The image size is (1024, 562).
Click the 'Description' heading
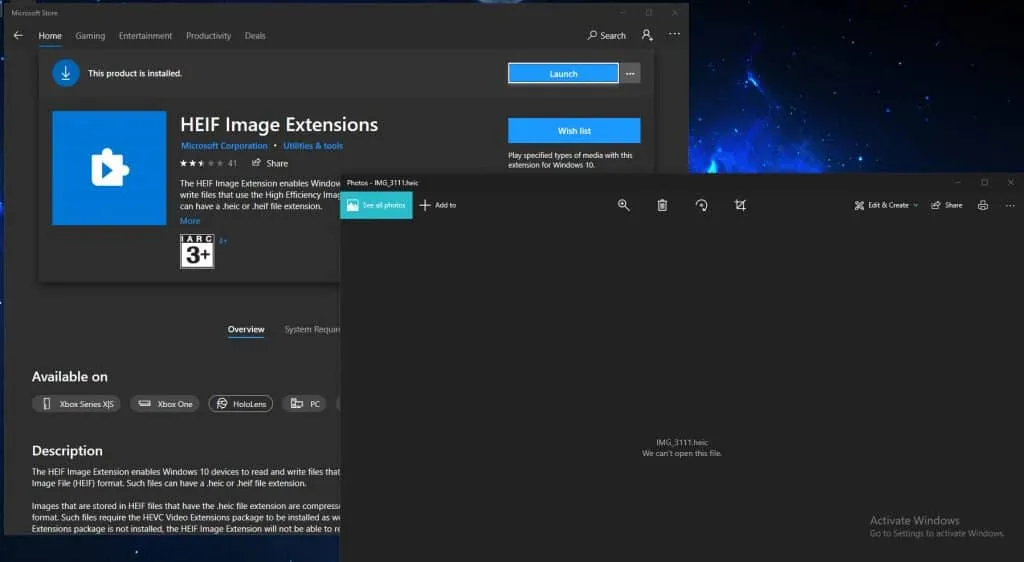(x=67, y=450)
